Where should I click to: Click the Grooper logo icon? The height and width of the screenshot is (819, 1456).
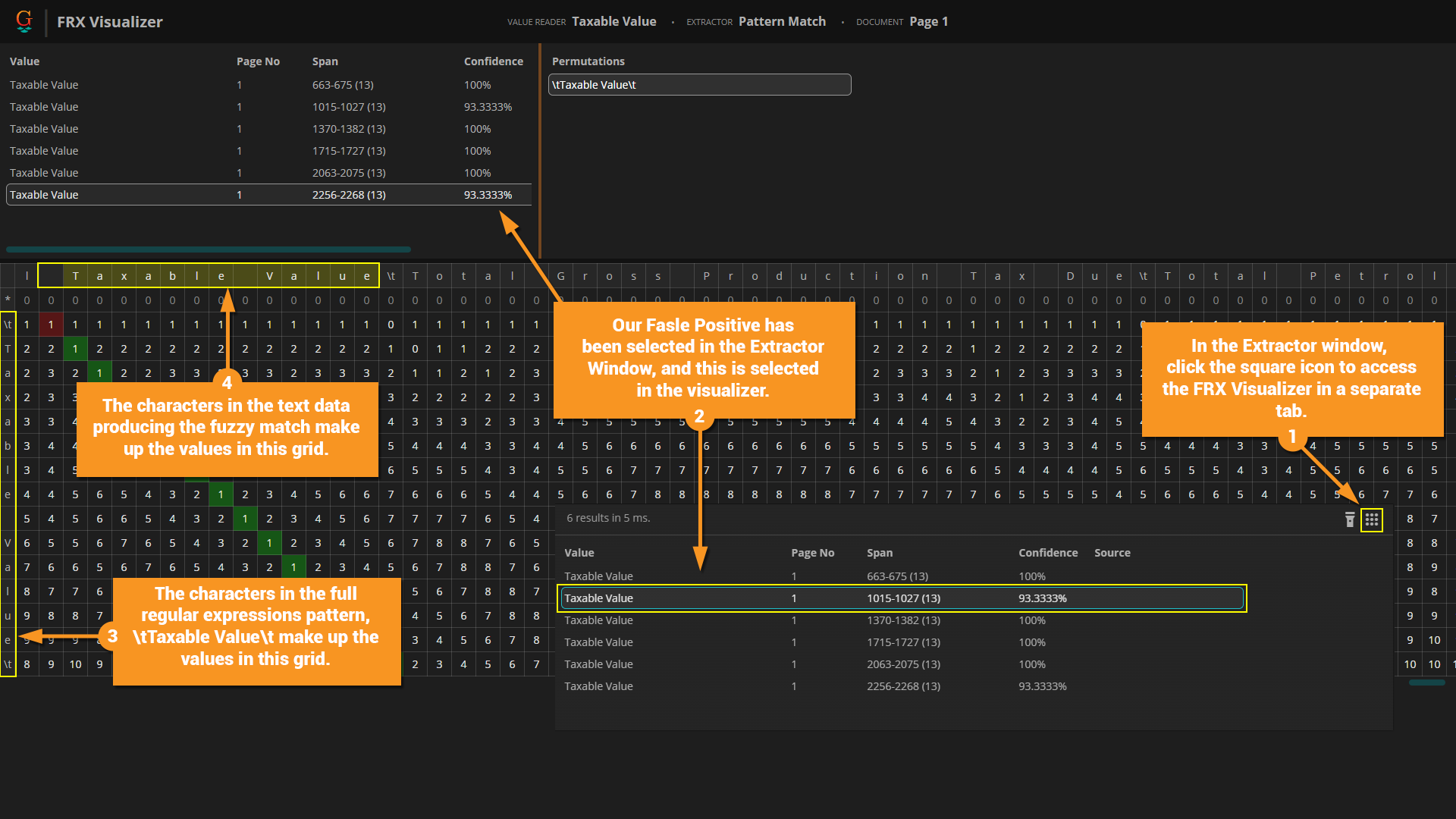point(24,20)
